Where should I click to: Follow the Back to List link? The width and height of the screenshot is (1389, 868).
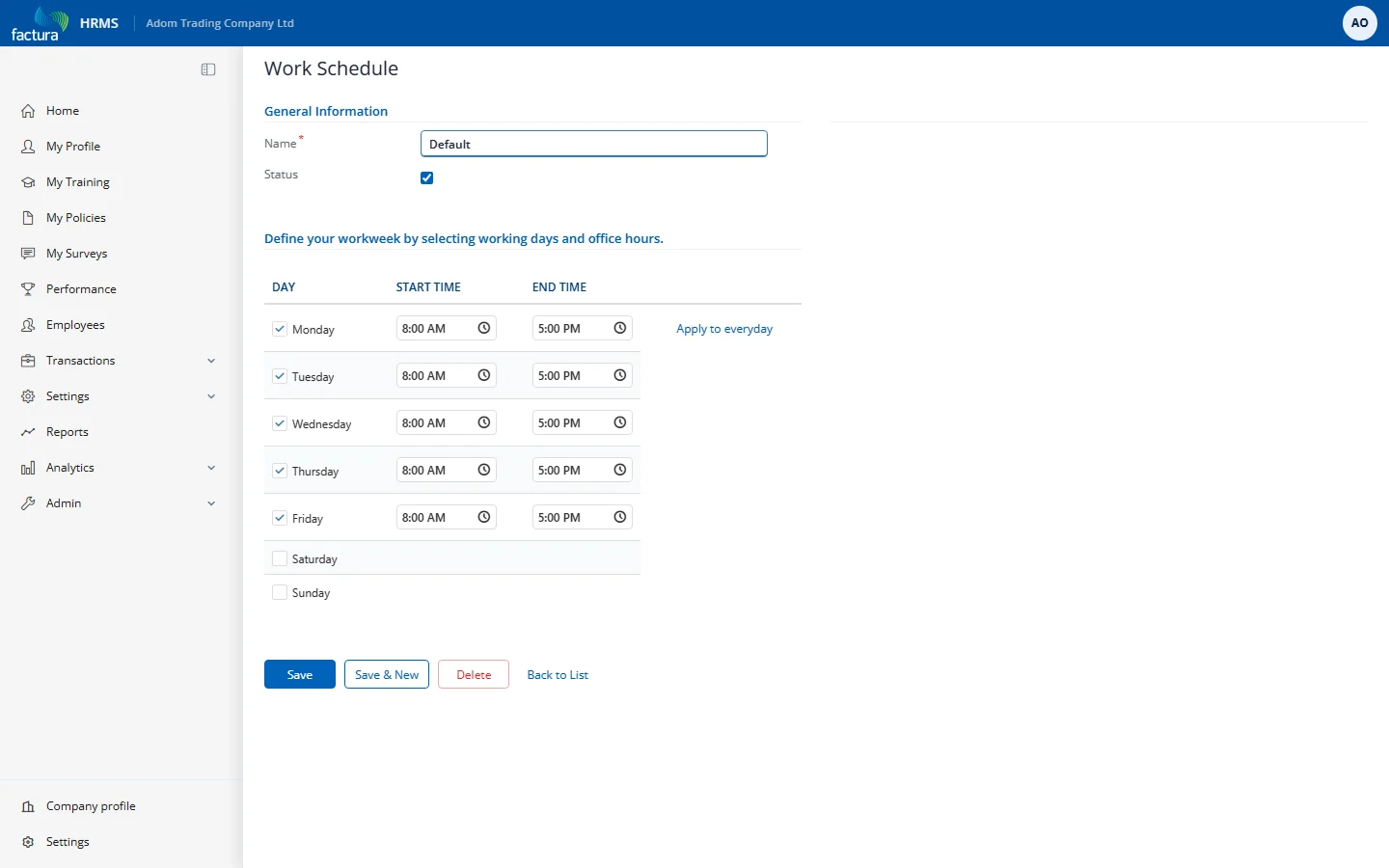[x=558, y=675]
